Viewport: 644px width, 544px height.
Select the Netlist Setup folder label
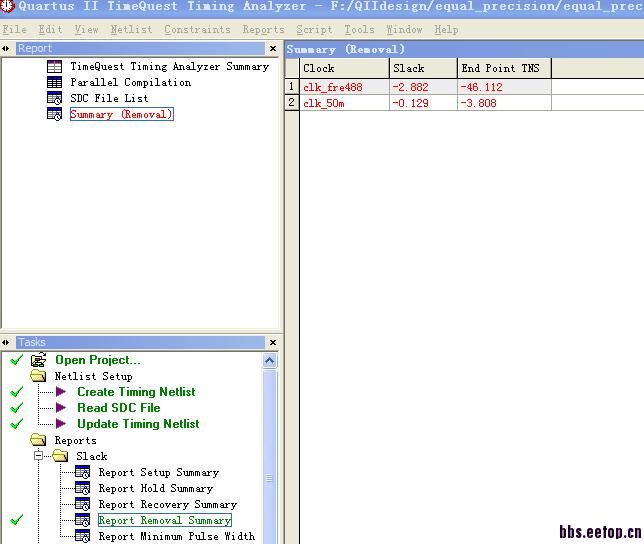tap(93, 376)
